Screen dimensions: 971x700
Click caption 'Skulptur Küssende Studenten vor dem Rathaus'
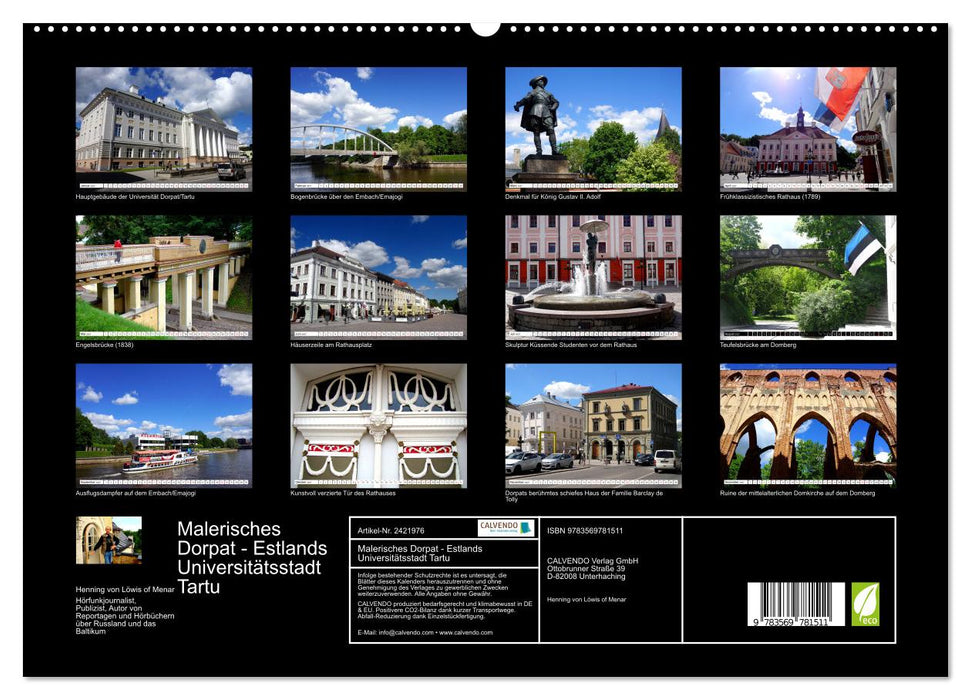(571, 345)
